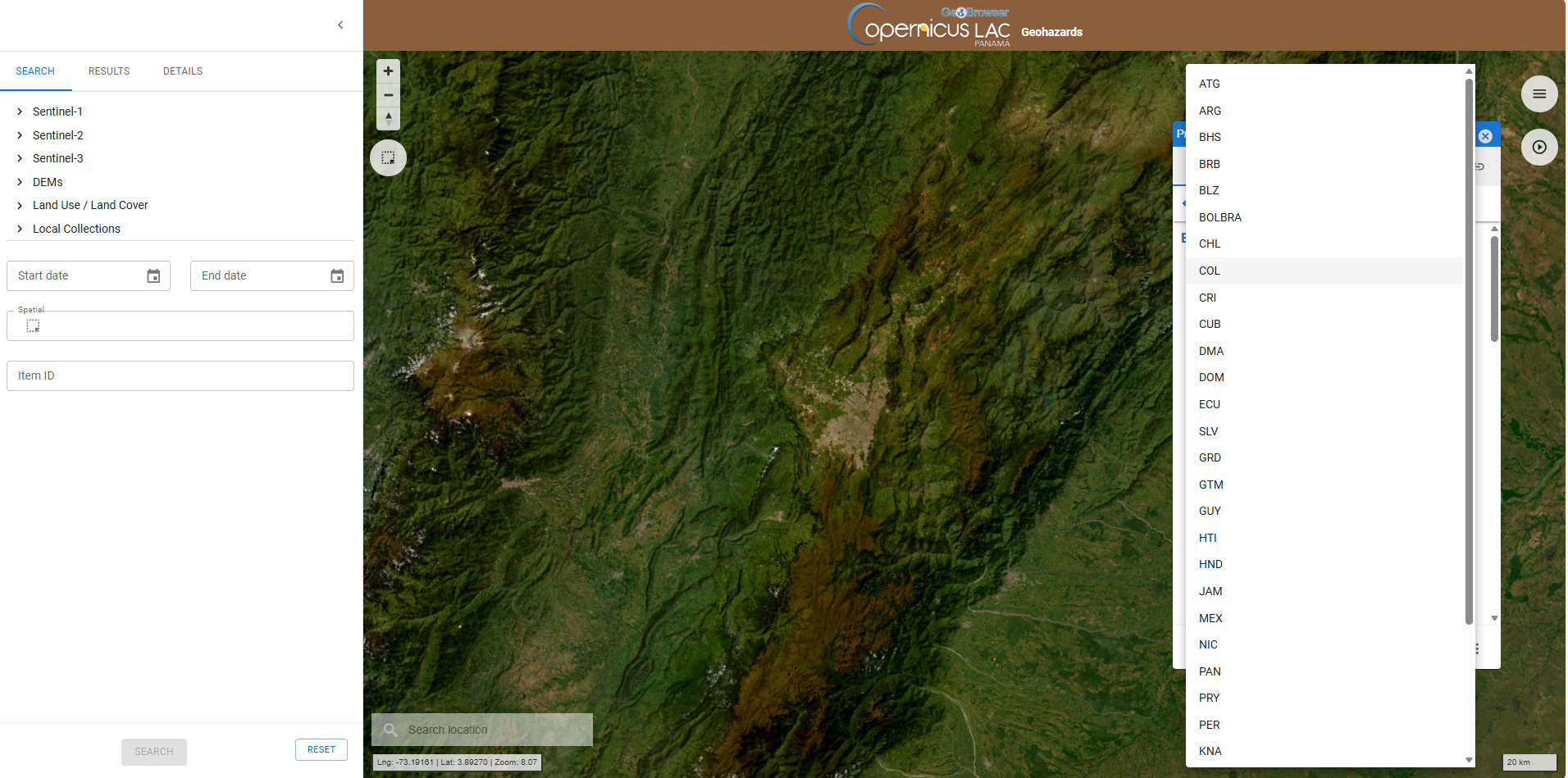Activate the map area selection tool
This screenshot has height=778, width=1568.
click(x=388, y=157)
